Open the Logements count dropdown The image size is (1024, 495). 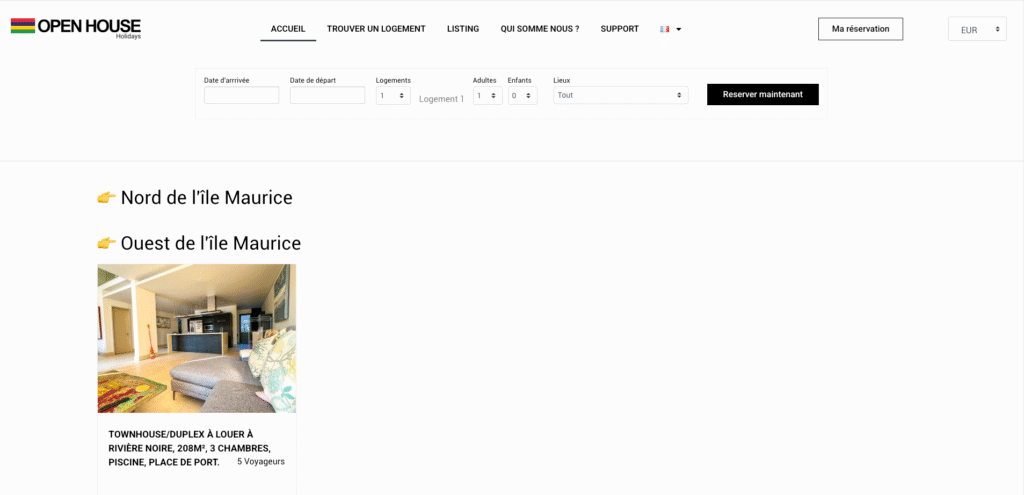393,95
